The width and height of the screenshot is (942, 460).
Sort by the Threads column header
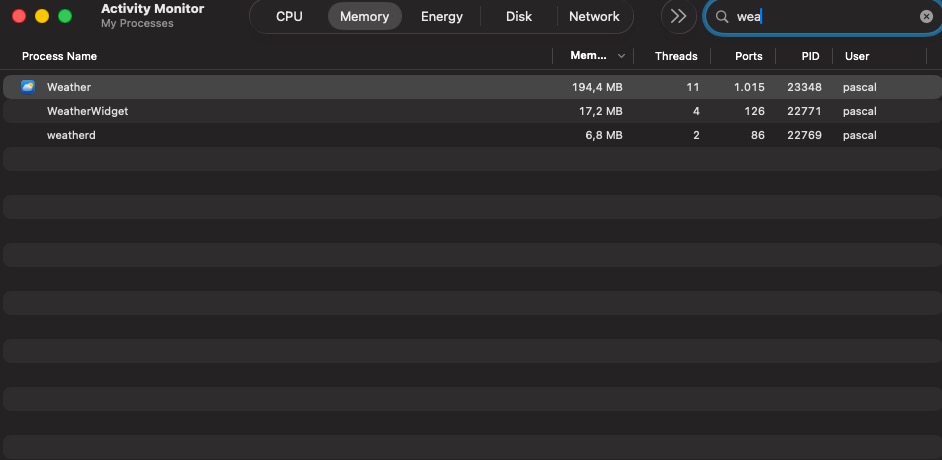(x=676, y=56)
